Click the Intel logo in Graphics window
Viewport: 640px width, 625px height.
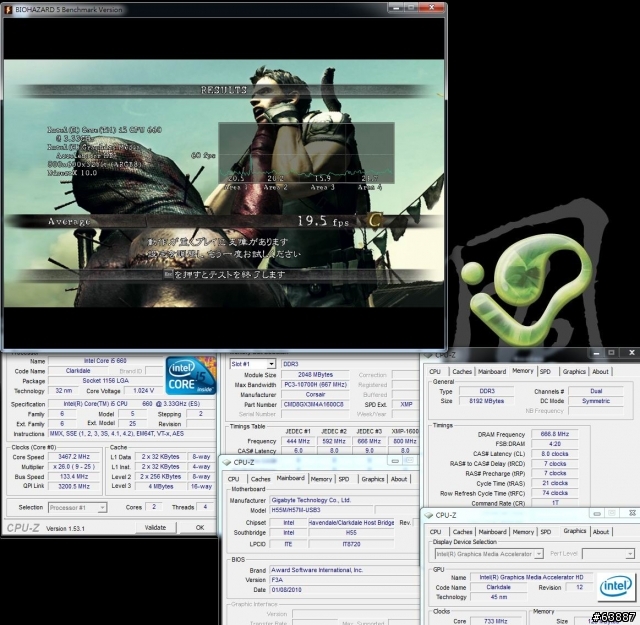pyautogui.click(x=616, y=587)
